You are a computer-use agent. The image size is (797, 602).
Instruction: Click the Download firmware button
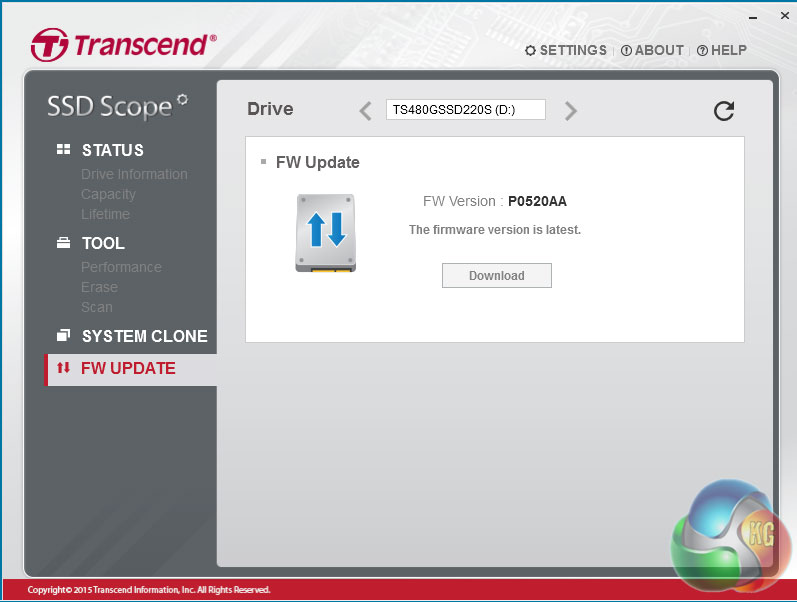coord(497,276)
